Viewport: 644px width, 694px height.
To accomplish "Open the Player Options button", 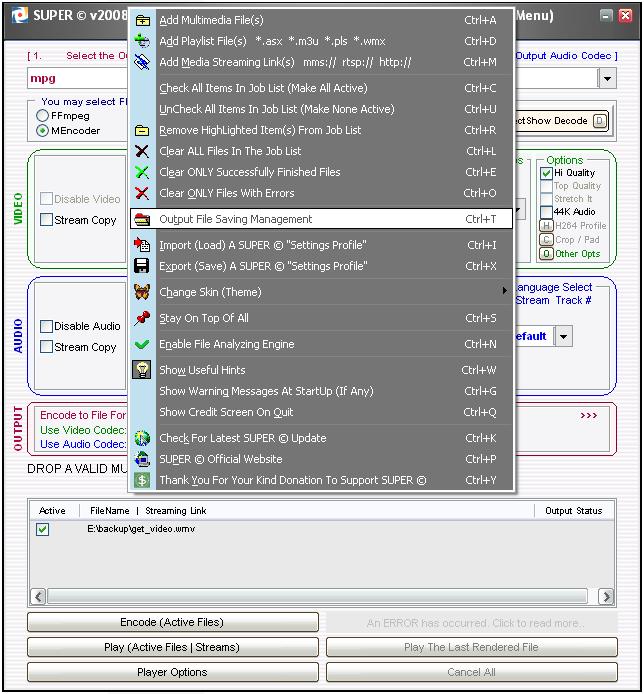I will click(173, 672).
